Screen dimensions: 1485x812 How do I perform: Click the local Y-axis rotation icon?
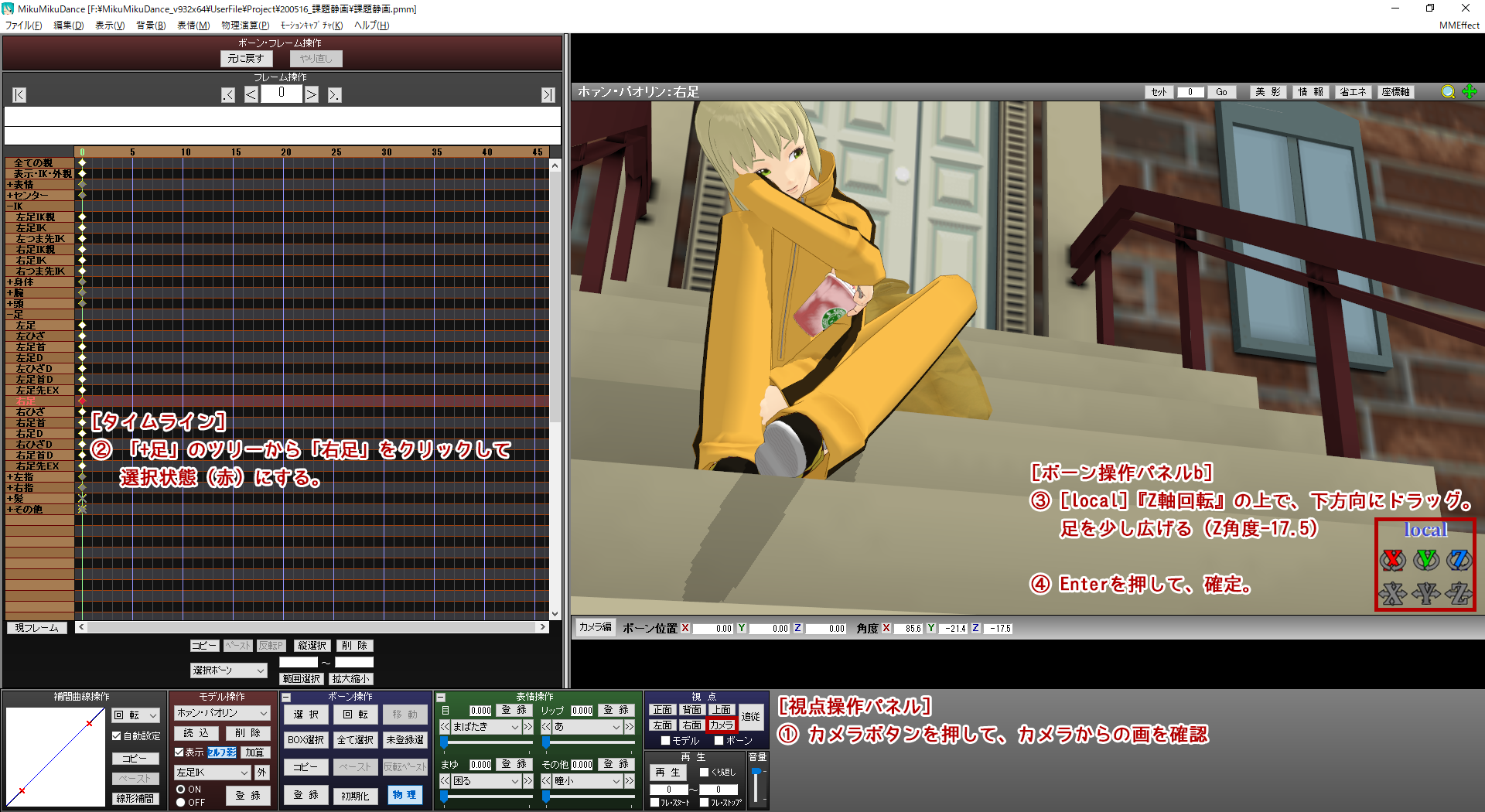point(1426,559)
